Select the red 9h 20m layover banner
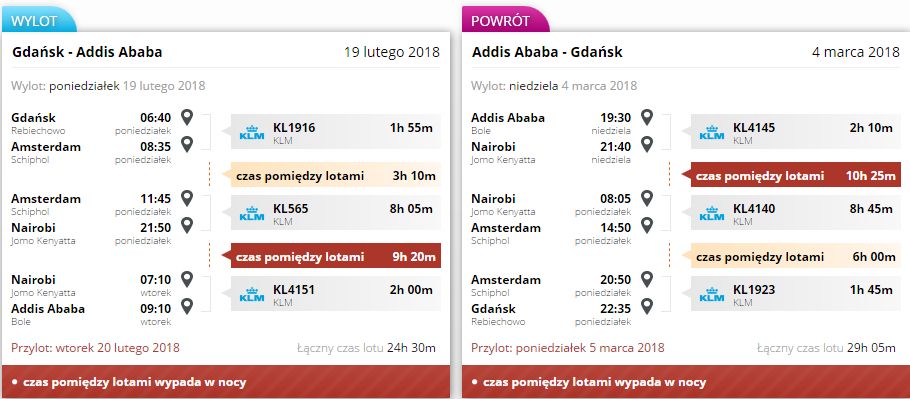 [x=332, y=256]
